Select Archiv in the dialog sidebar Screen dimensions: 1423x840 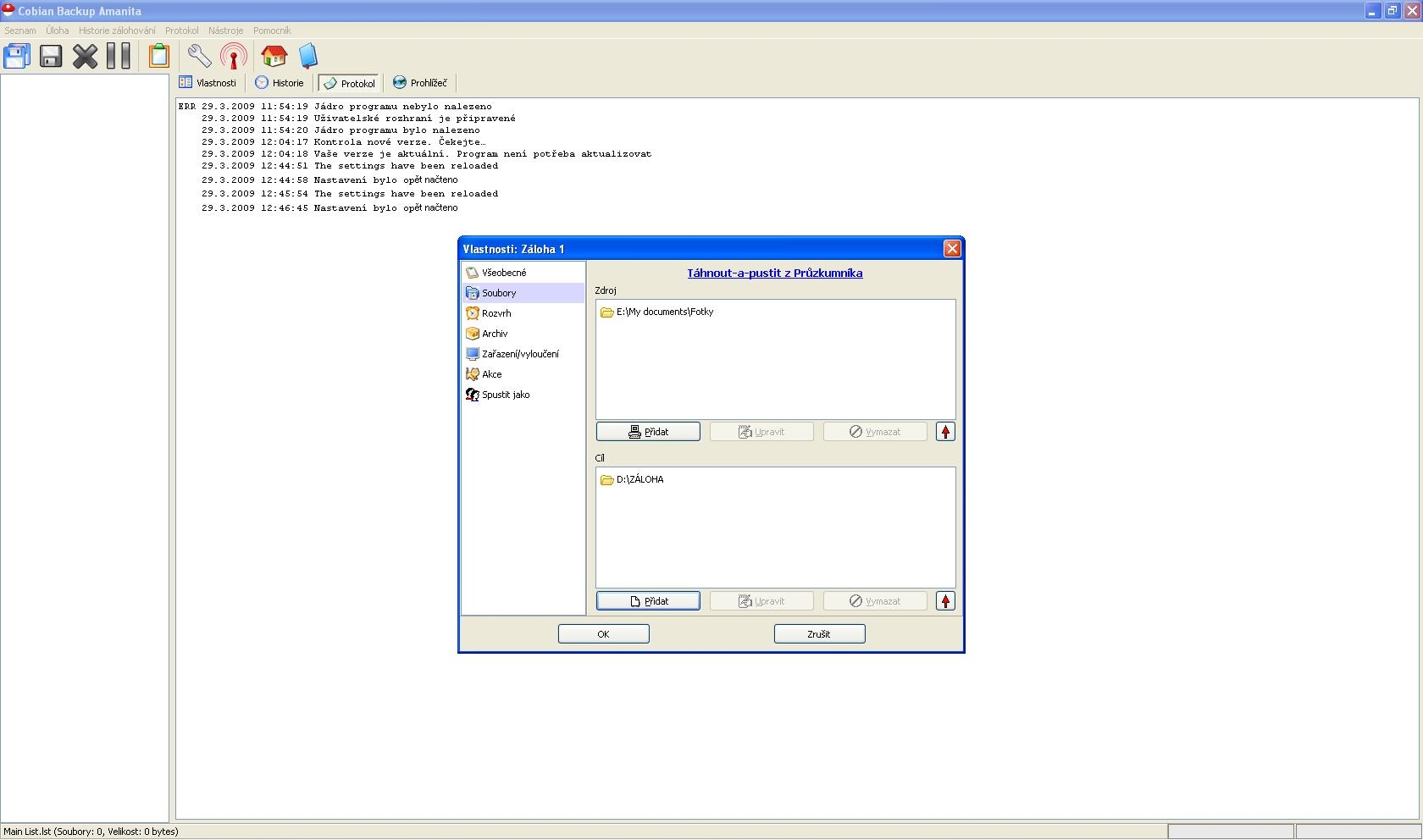[x=523, y=334]
